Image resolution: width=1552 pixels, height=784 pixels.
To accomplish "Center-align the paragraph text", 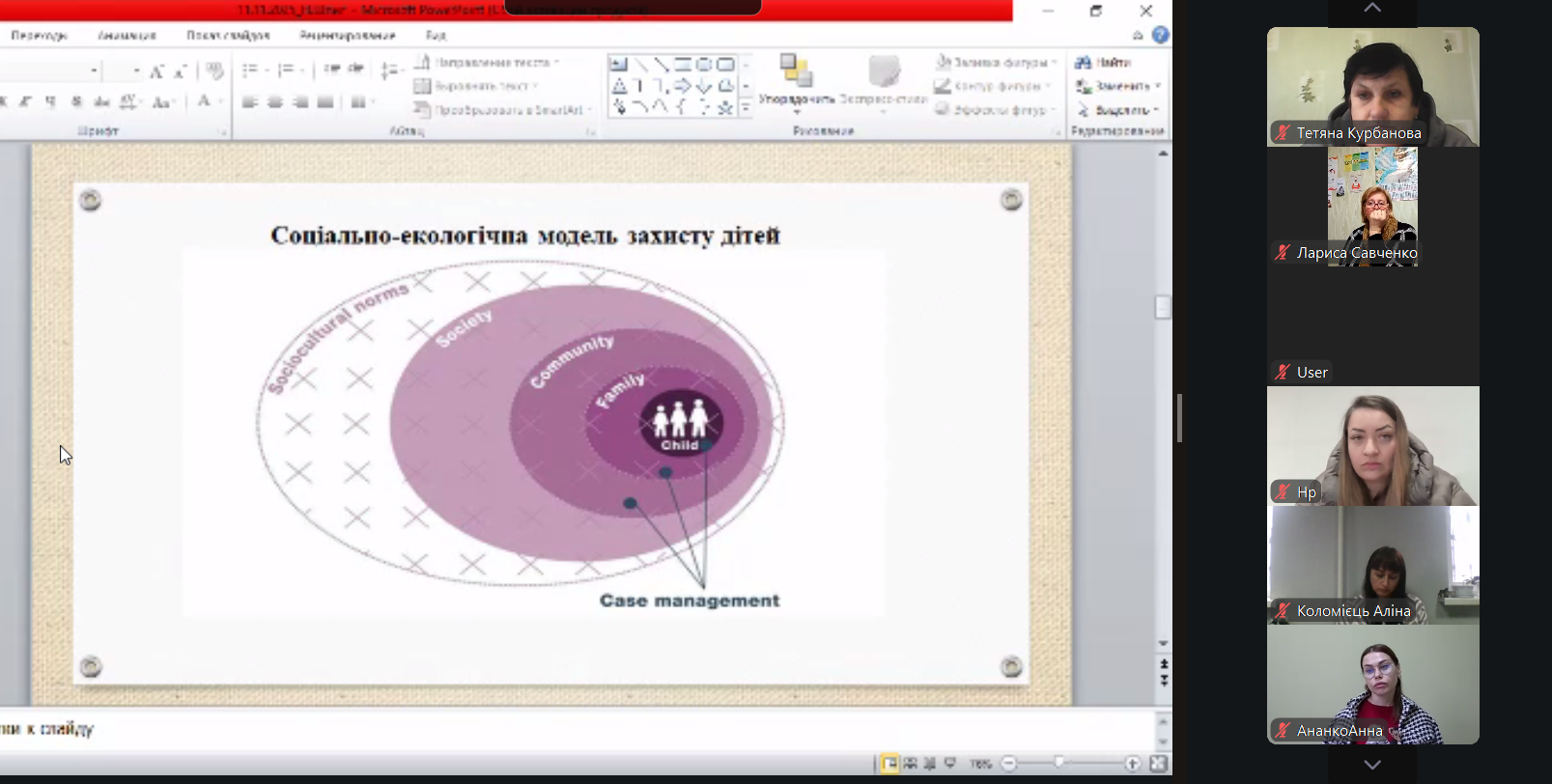I will click(x=275, y=102).
